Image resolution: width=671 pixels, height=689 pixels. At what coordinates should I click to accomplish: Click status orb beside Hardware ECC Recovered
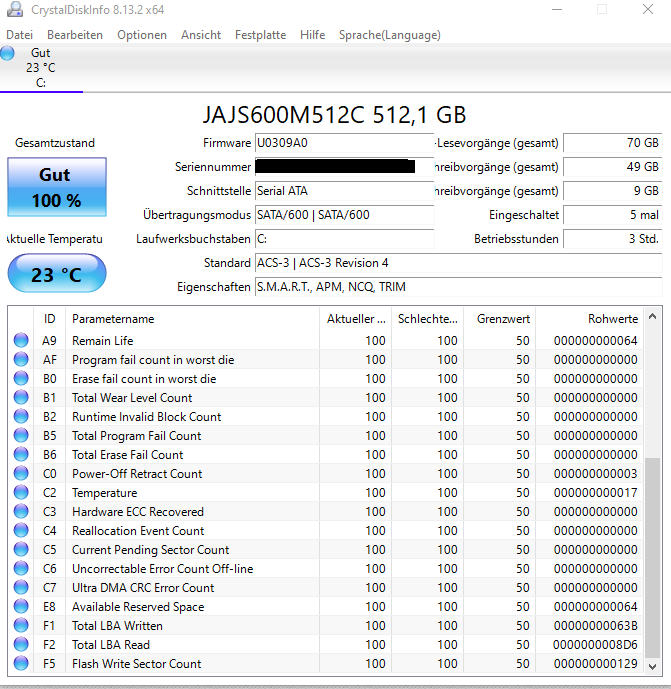(x=21, y=511)
